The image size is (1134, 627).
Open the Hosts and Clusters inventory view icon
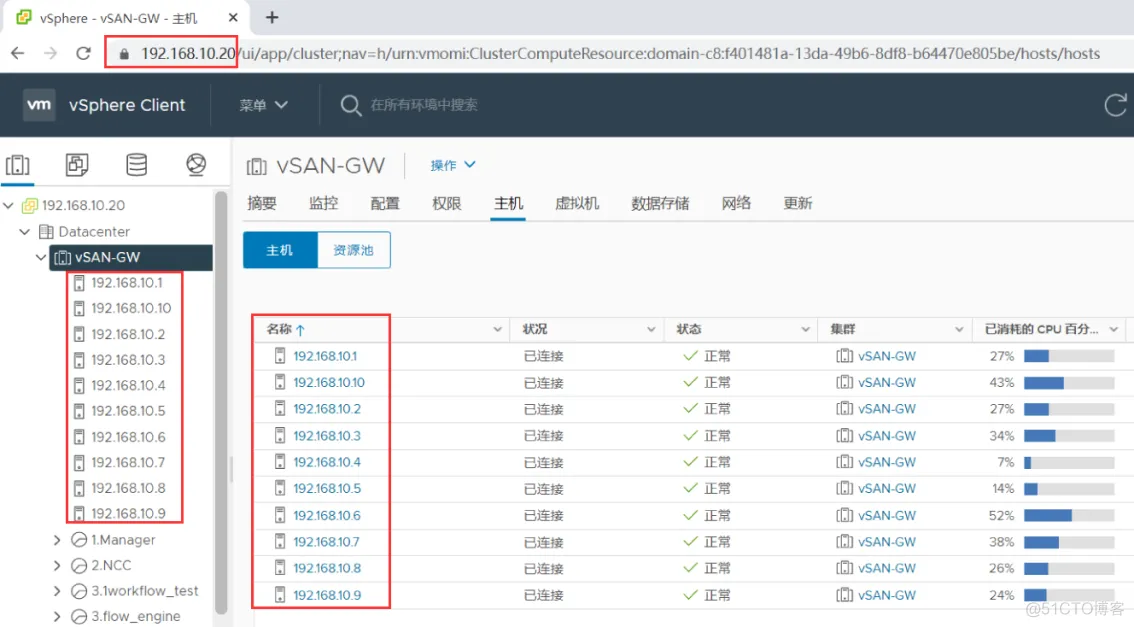17,165
